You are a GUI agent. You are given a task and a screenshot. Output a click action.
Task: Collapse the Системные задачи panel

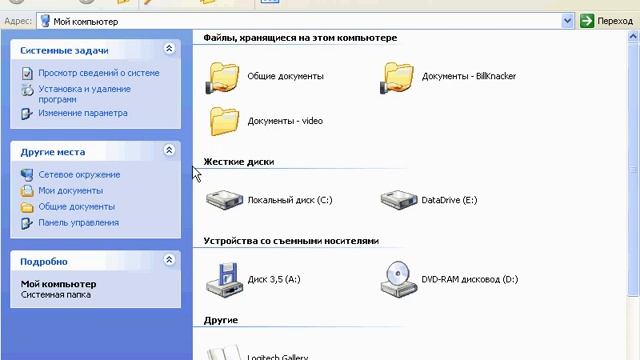(x=169, y=49)
